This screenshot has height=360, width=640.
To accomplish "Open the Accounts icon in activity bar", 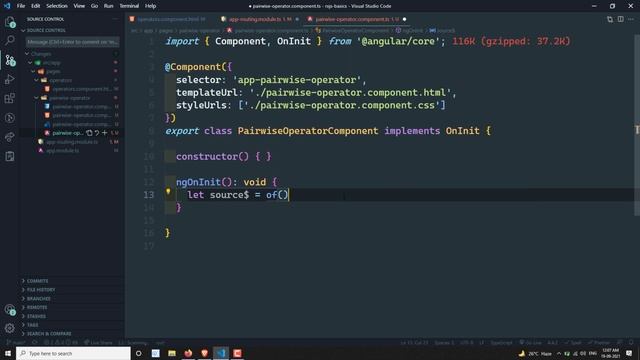I will (x=10, y=309).
